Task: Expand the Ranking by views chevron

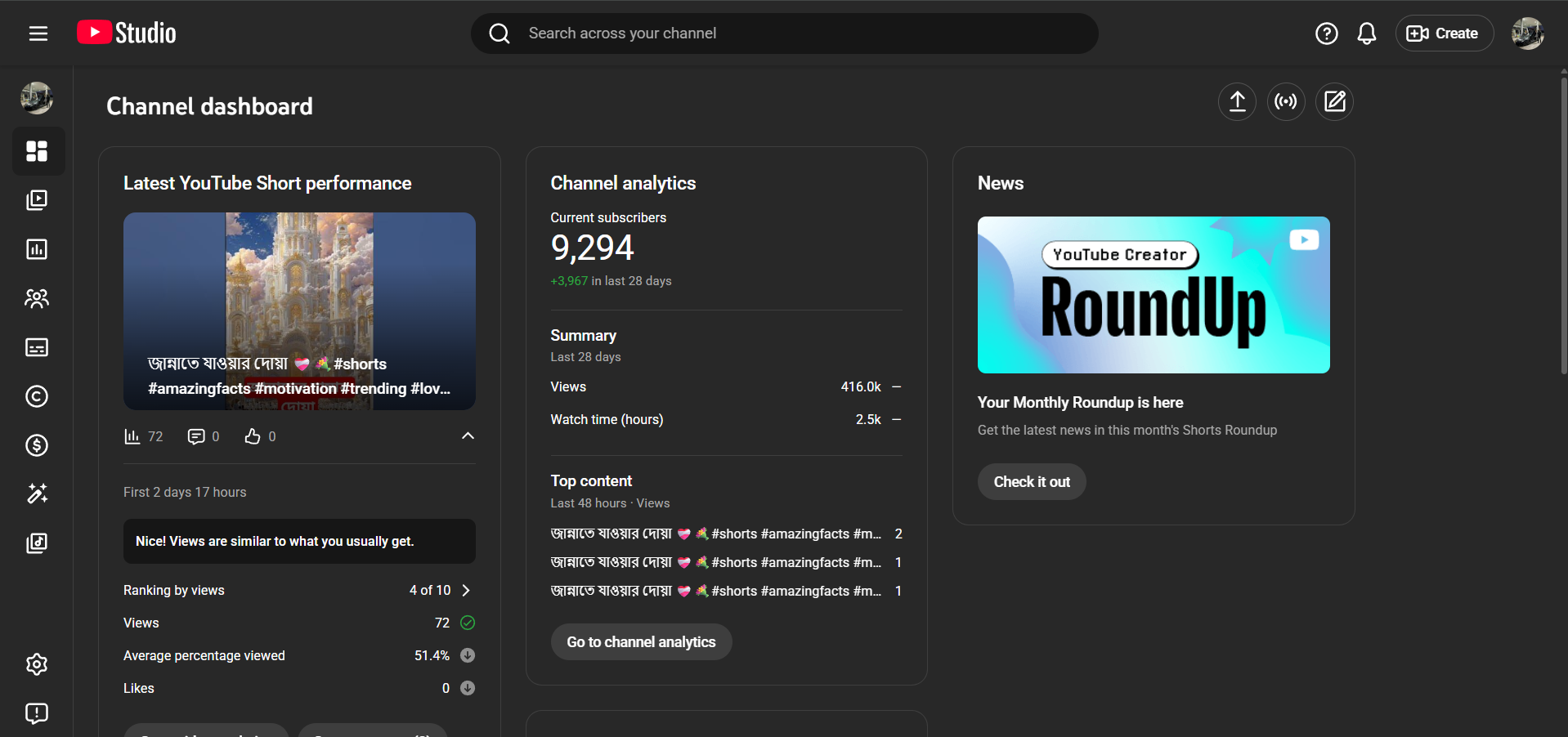Action: point(466,590)
